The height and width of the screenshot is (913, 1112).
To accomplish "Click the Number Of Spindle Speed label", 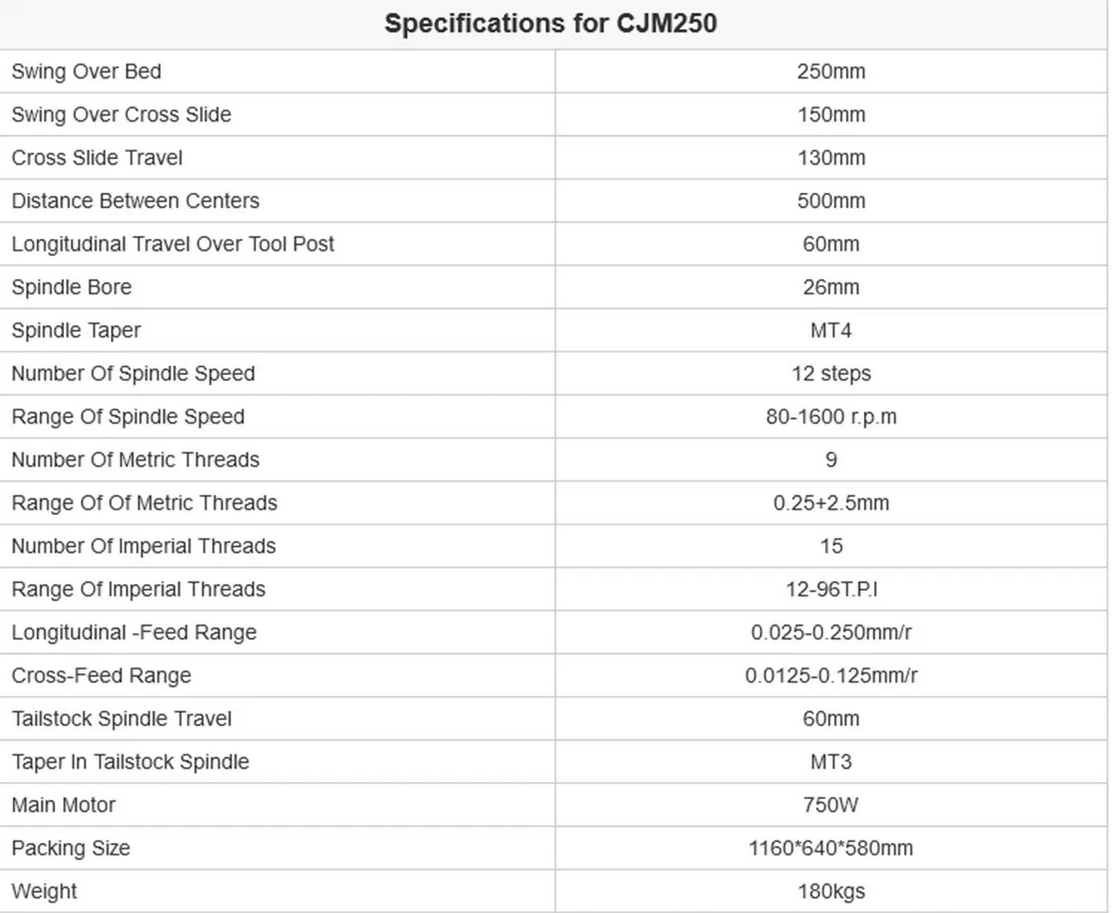I will tap(133, 374).
